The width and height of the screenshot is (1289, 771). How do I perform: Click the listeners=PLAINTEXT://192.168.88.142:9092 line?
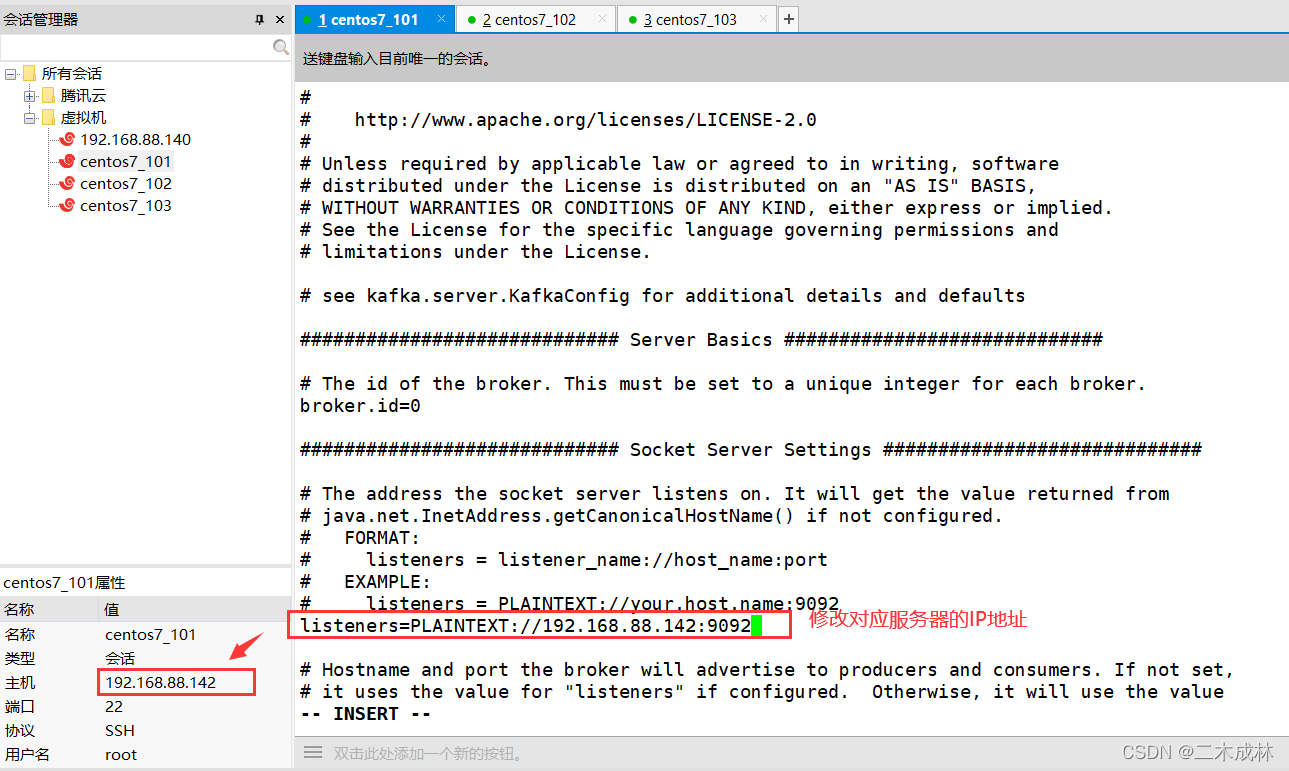click(525, 626)
